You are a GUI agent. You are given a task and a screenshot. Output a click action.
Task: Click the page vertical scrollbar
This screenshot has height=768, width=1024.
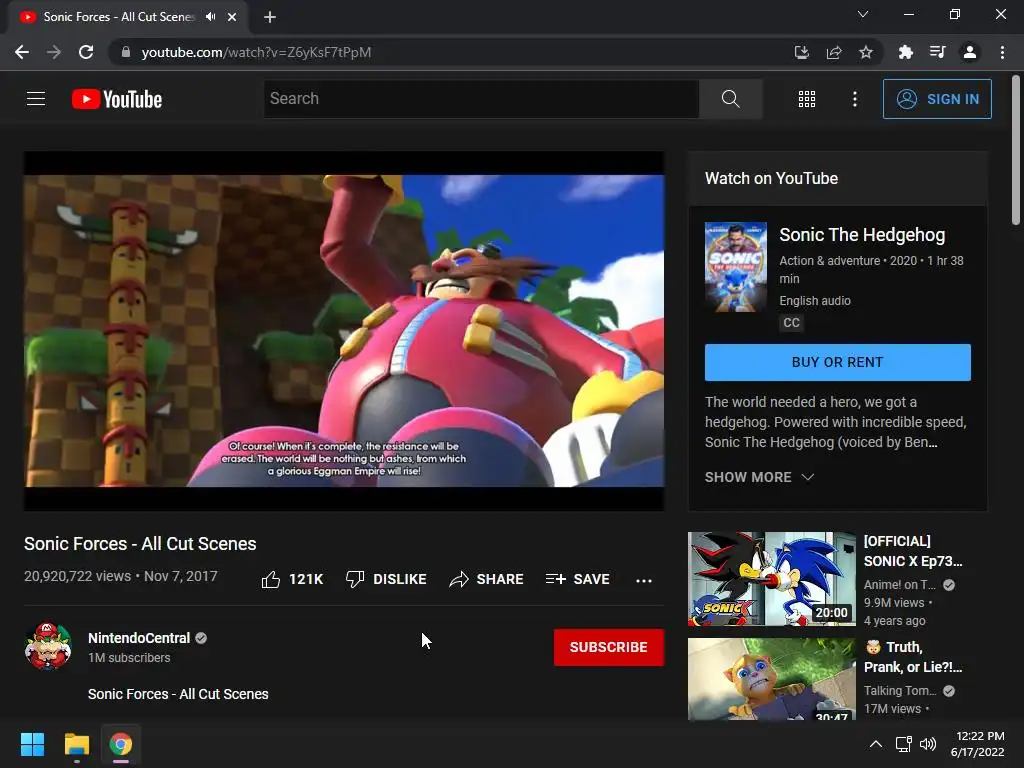click(x=1016, y=150)
